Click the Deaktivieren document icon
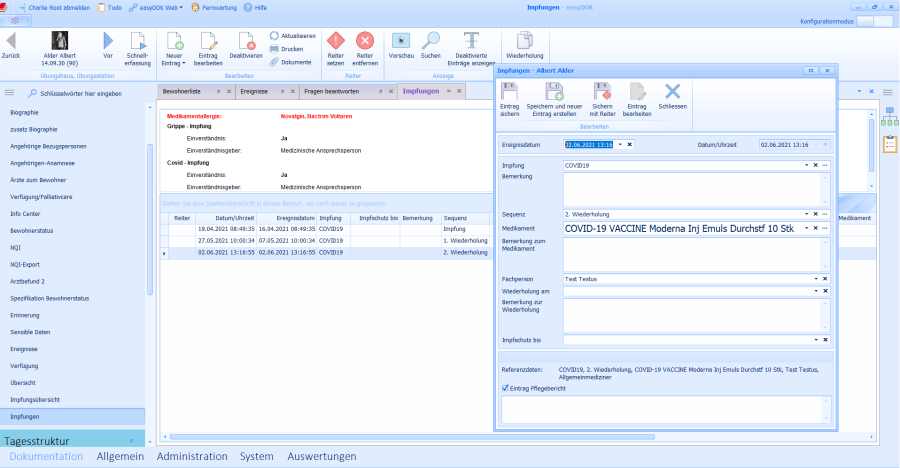The image size is (900, 468). 246,41
